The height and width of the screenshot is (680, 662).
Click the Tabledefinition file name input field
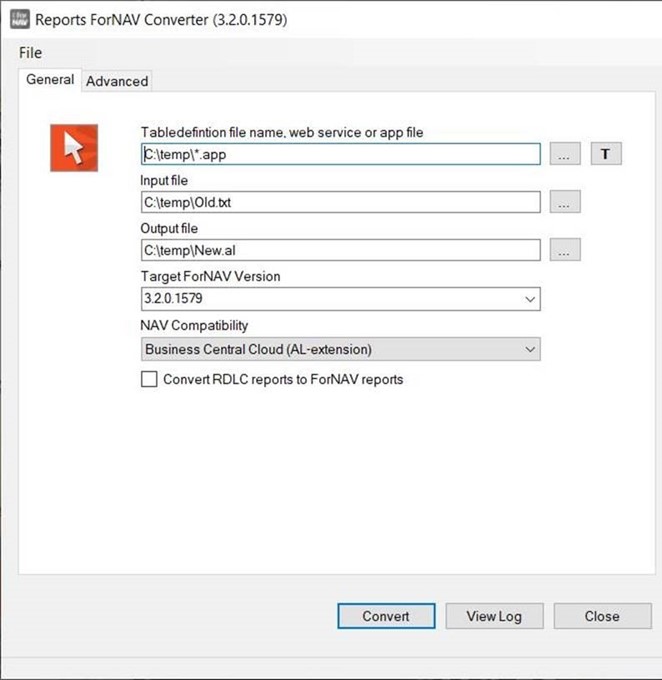click(x=341, y=154)
